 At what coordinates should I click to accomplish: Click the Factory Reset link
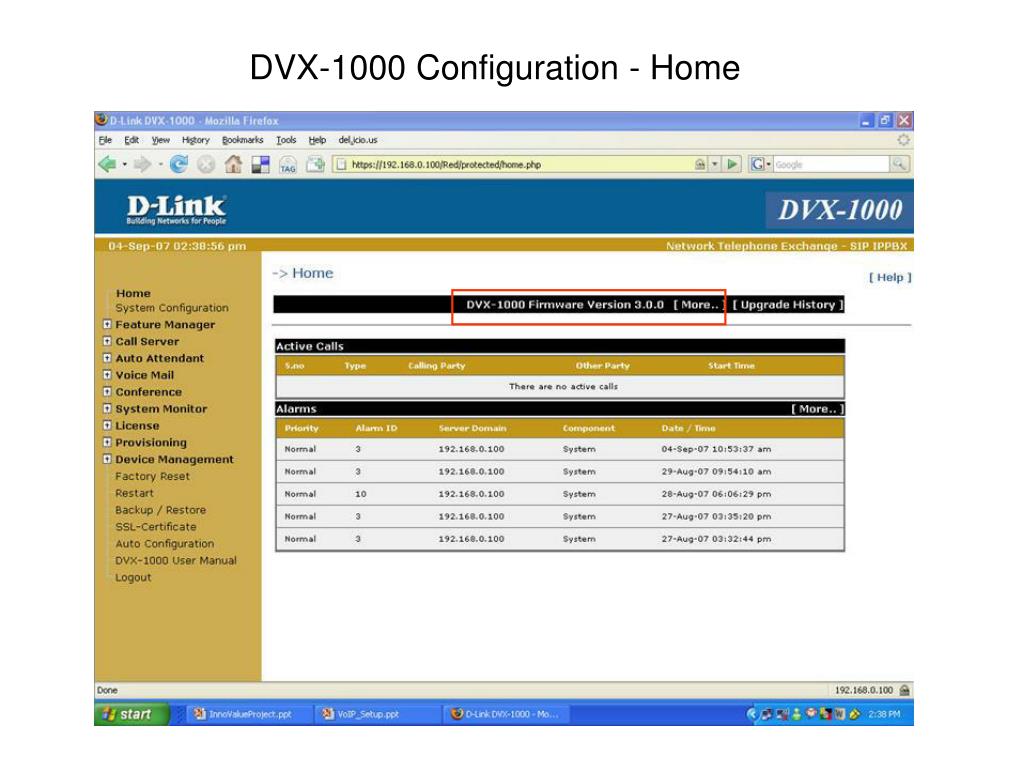click(x=153, y=476)
